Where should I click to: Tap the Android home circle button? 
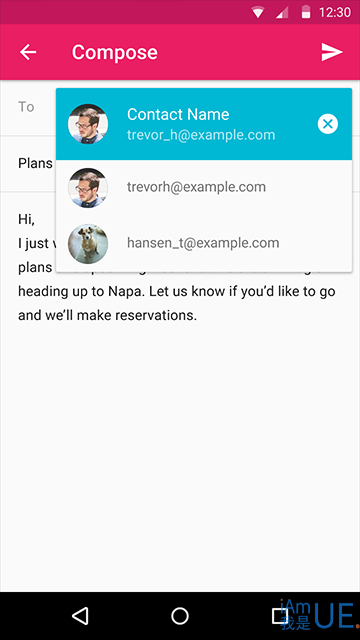coord(180,616)
